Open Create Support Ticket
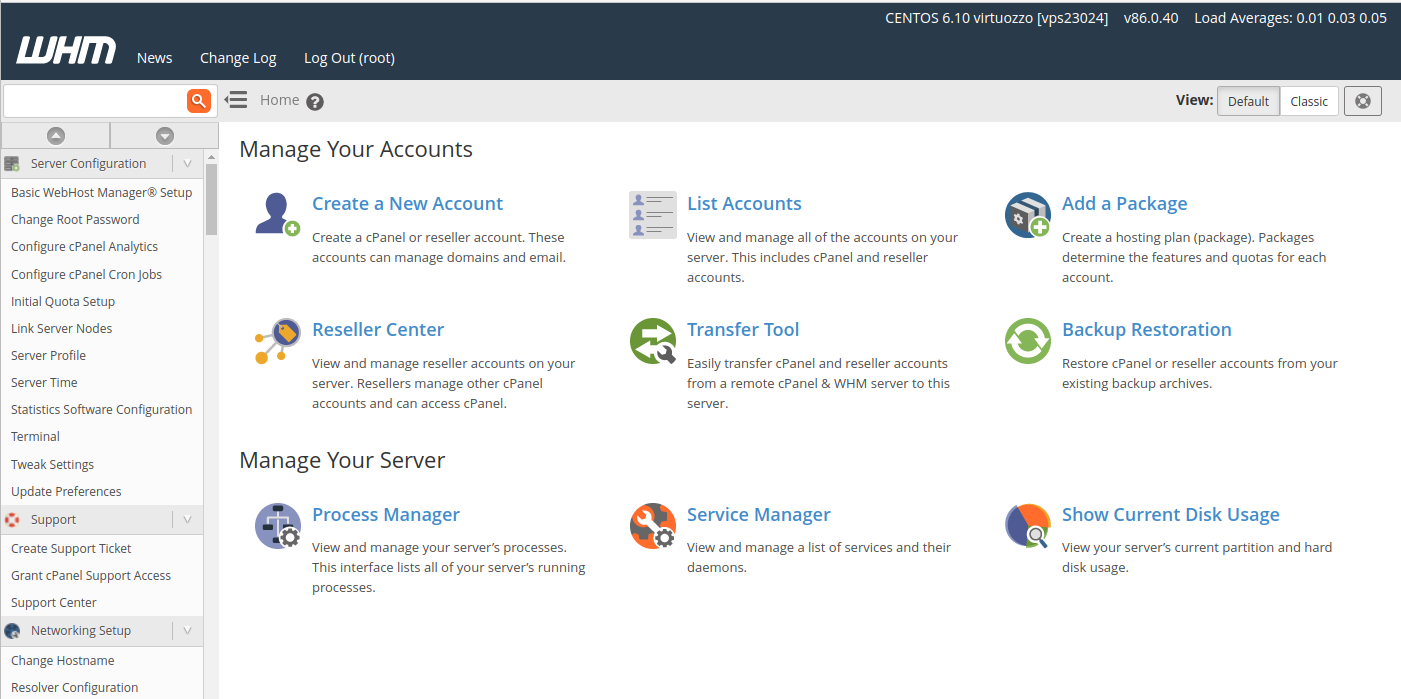The image size is (1401, 699). click(x=71, y=549)
